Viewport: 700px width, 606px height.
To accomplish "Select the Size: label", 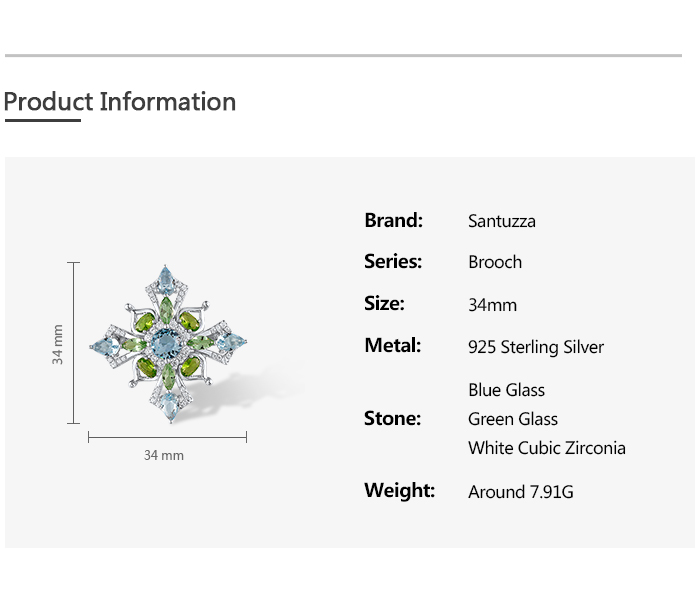I will tap(384, 304).
